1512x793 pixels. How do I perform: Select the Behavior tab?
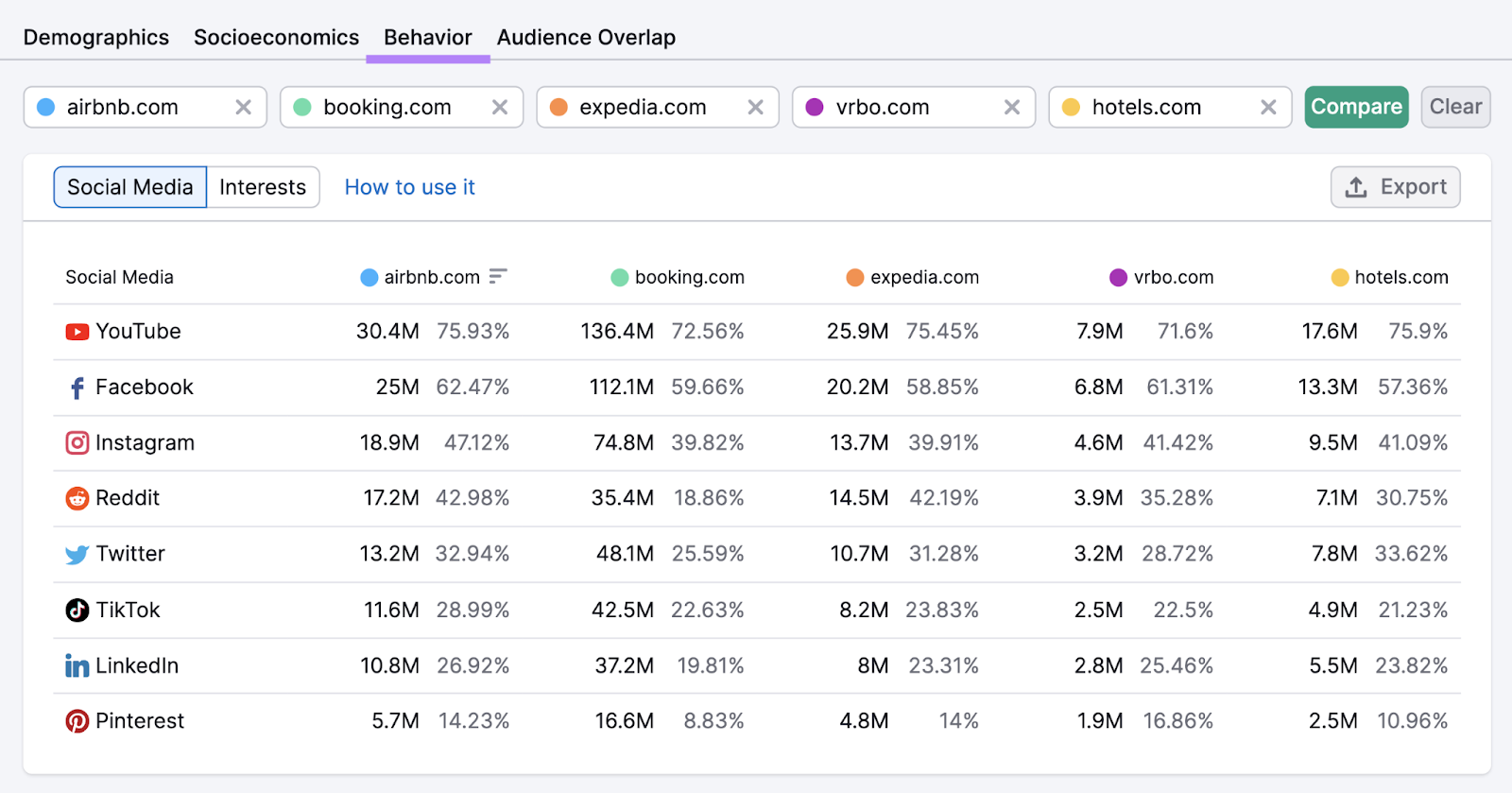pos(428,38)
